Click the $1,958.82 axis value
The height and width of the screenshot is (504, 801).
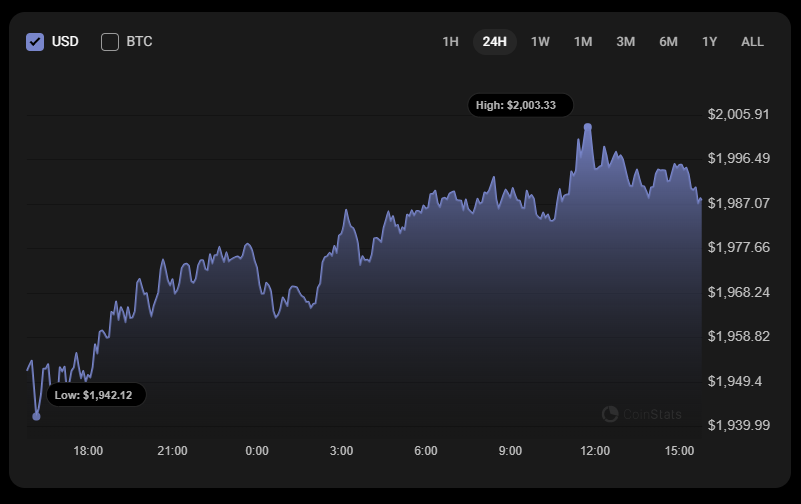coord(738,336)
